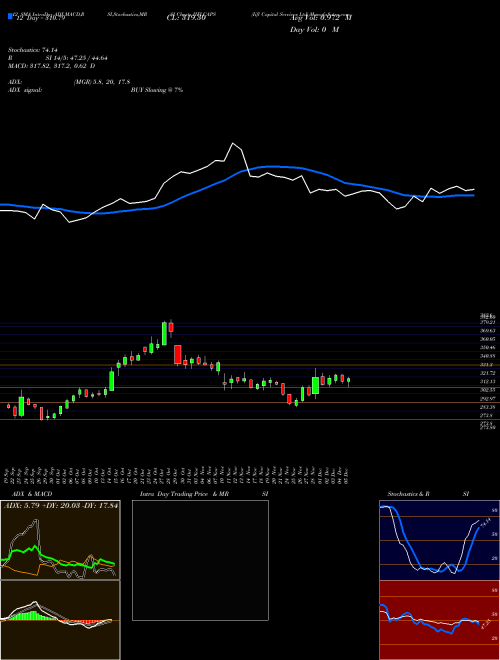Click the 'Stochastics & R' panel title
The width and height of the screenshot is (500, 660).
[408, 494]
